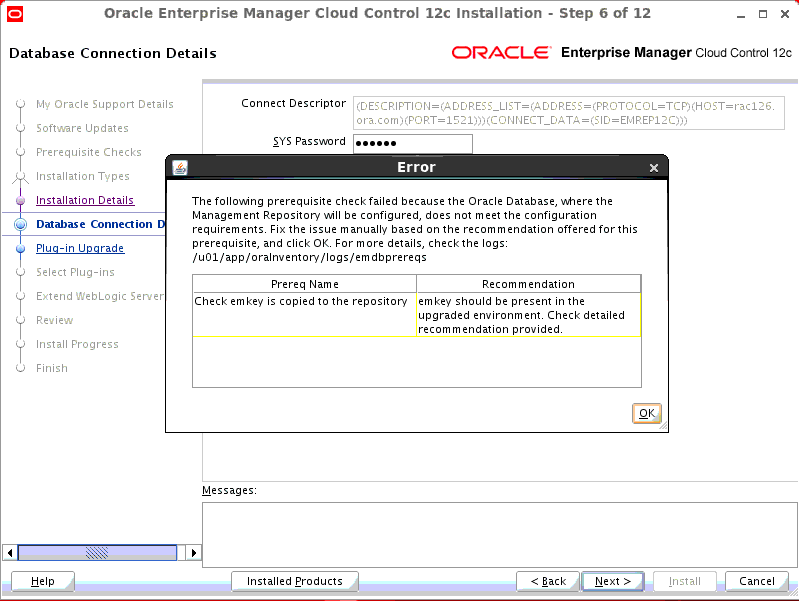
Task: Click the Install Progress step
Action: [x=77, y=344]
